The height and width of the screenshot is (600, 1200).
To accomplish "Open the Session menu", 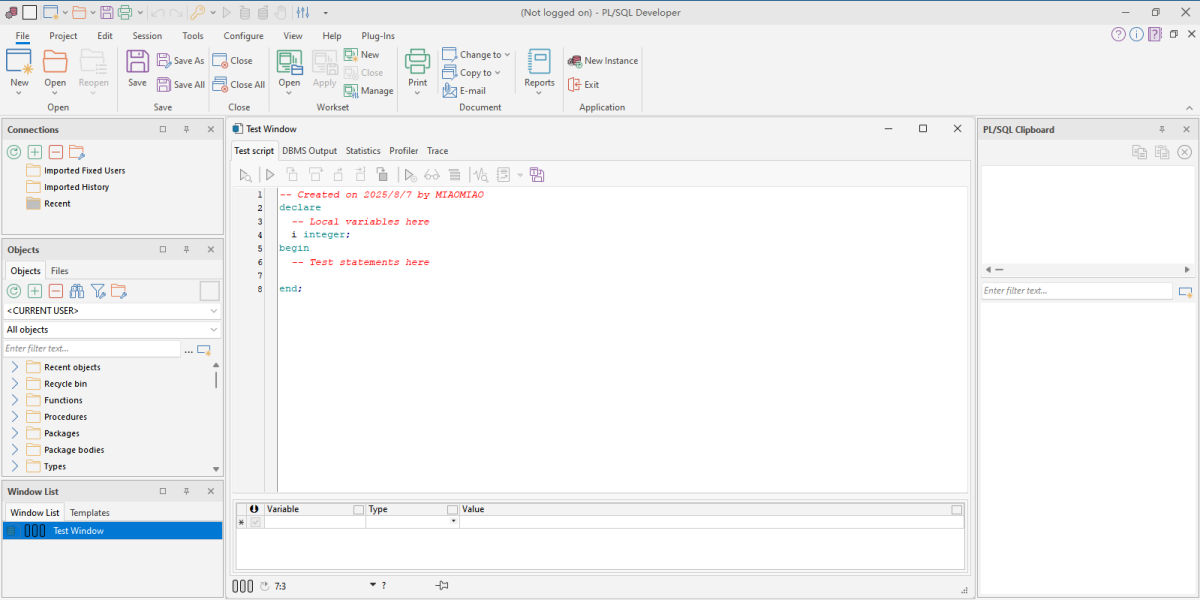I will click(147, 36).
